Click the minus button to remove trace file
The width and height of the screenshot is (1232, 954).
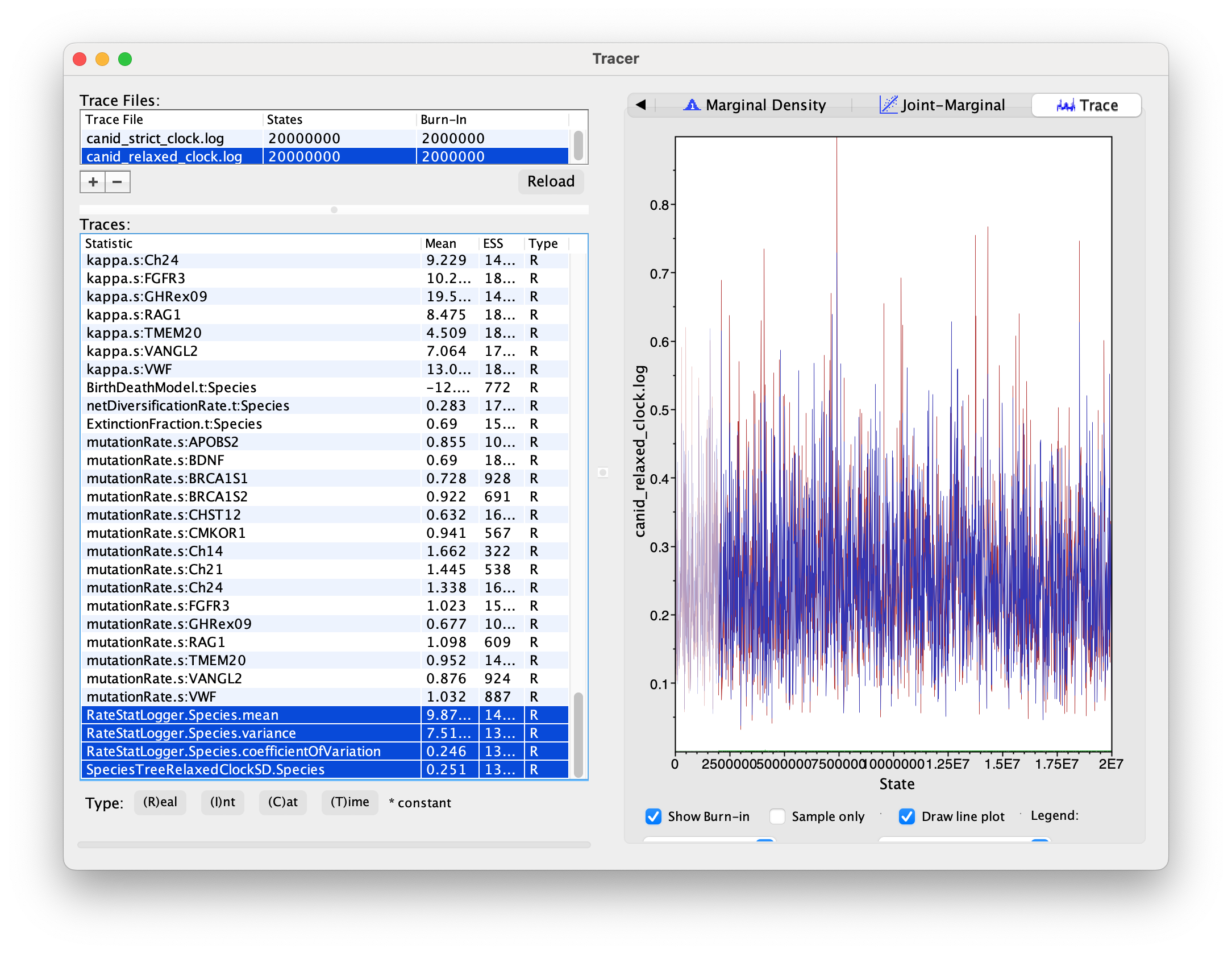[x=118, y=182]
